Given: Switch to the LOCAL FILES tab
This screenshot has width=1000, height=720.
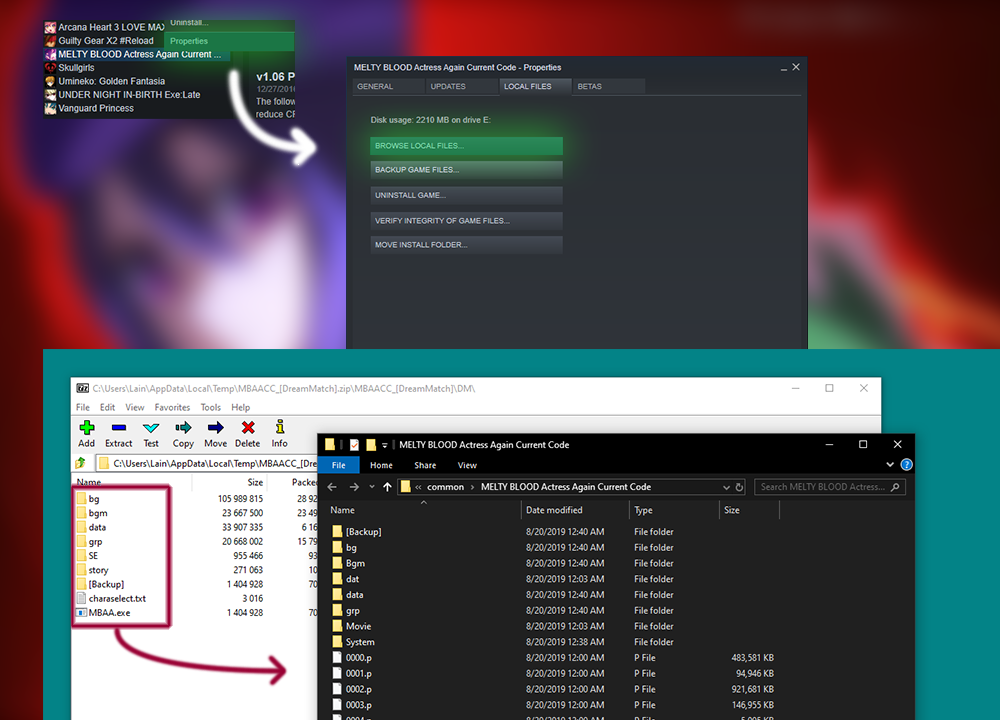Looking at the screenshot, I should [x=535, y=87].
